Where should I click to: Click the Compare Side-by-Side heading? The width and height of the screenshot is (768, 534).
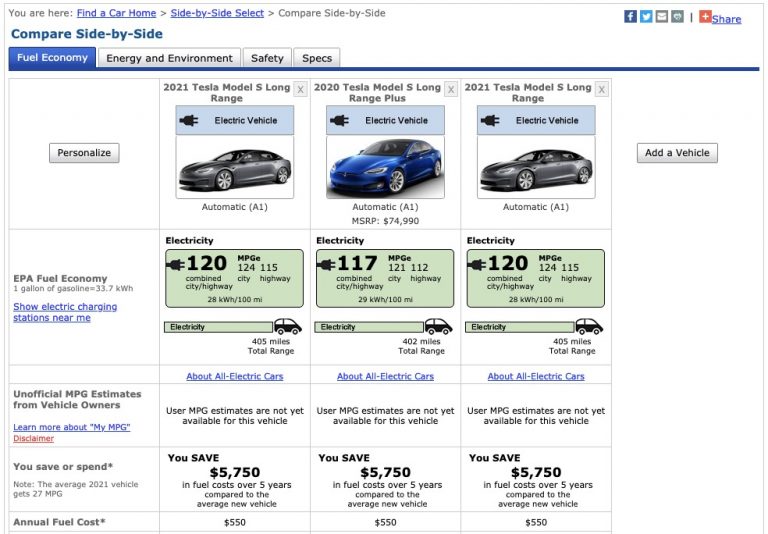[87, 34]
